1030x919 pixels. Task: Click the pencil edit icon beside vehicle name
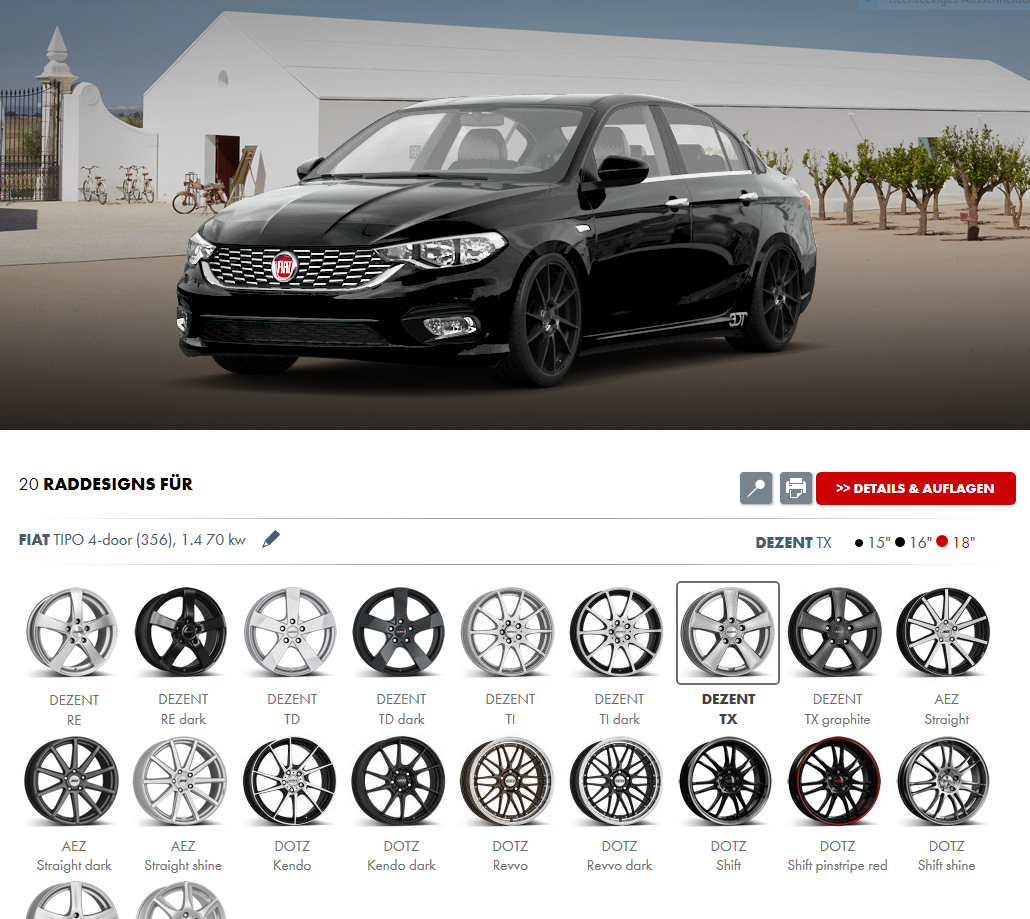[271, 540]
